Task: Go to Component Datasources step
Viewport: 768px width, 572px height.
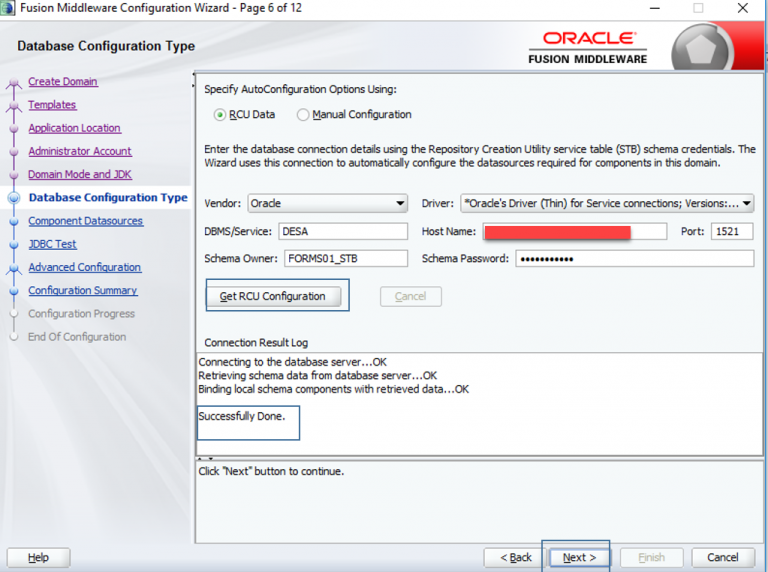Action: tap(85, 221)
